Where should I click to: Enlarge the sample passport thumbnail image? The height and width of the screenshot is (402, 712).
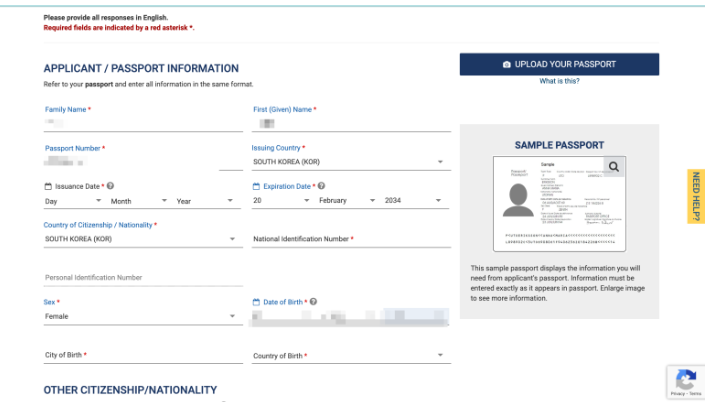tap(559, 204)
